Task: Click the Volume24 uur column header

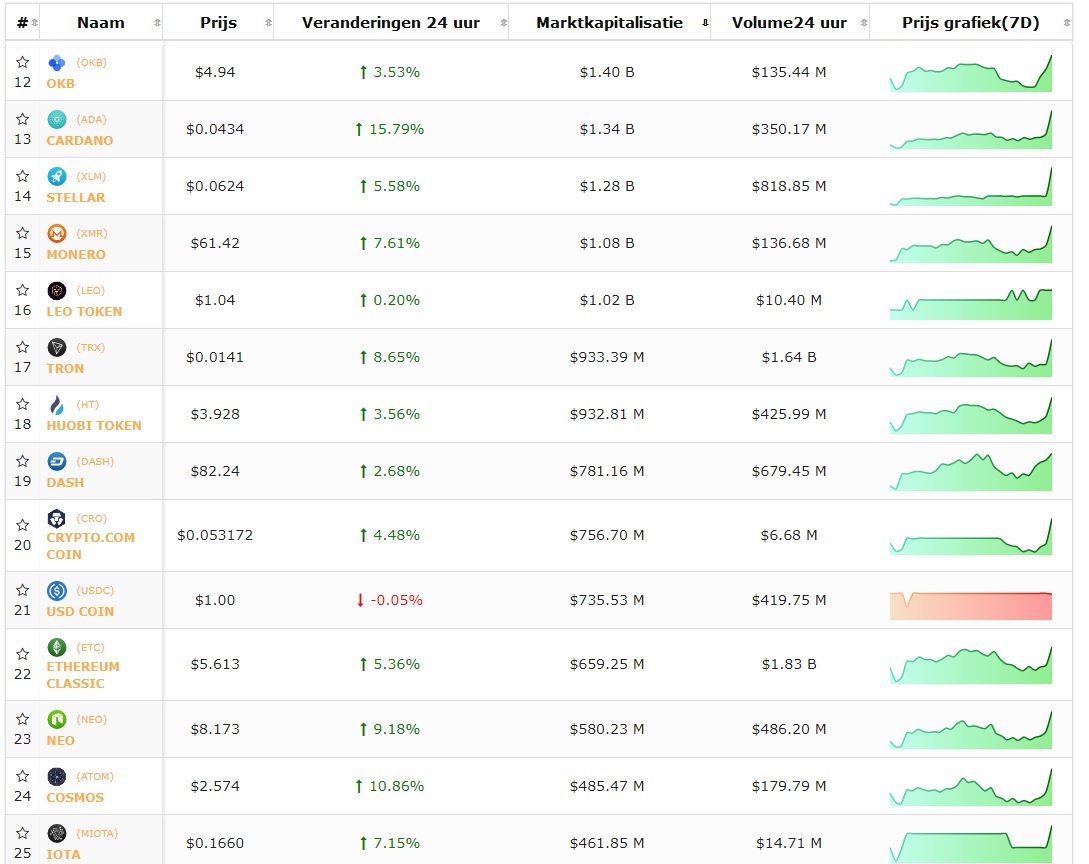Action: point(788,23)
